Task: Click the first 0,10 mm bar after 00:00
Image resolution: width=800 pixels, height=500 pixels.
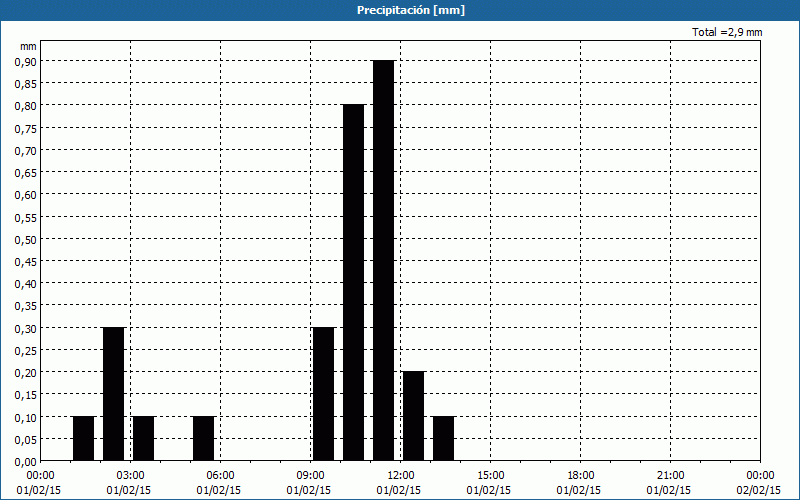Action: point(84,438)
